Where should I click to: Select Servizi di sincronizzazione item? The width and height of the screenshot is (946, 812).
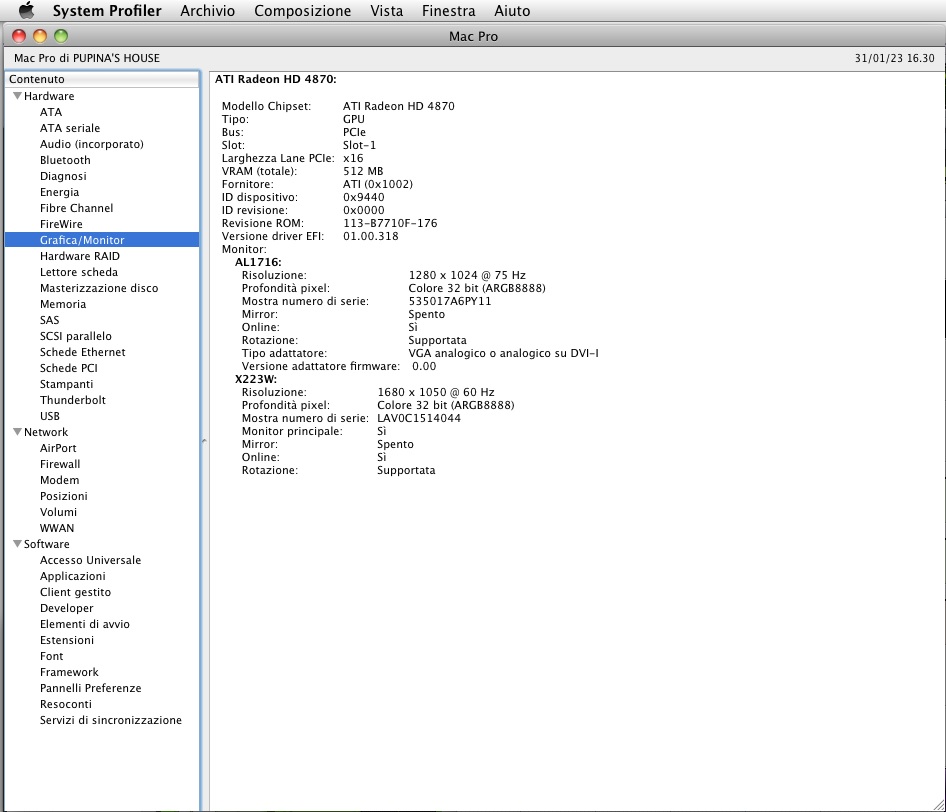pyautogui.click(x=110, y=720)
